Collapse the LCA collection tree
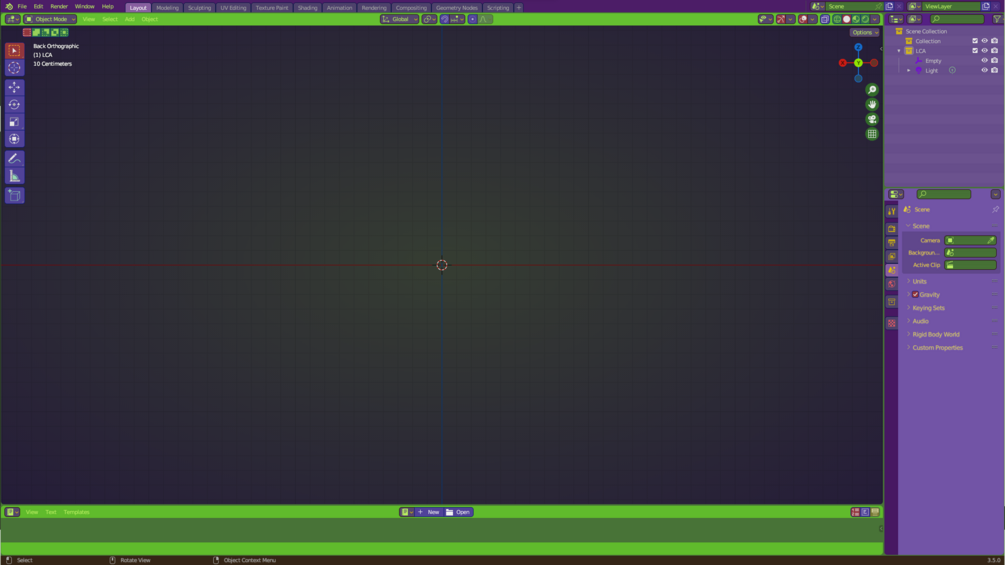 [x=899, y=51]
